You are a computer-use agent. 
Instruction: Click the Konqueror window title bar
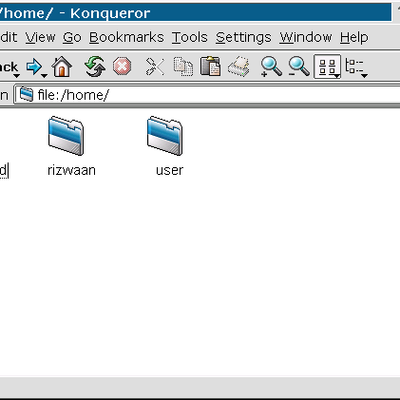pyautogui.click(x=195, y=13)
